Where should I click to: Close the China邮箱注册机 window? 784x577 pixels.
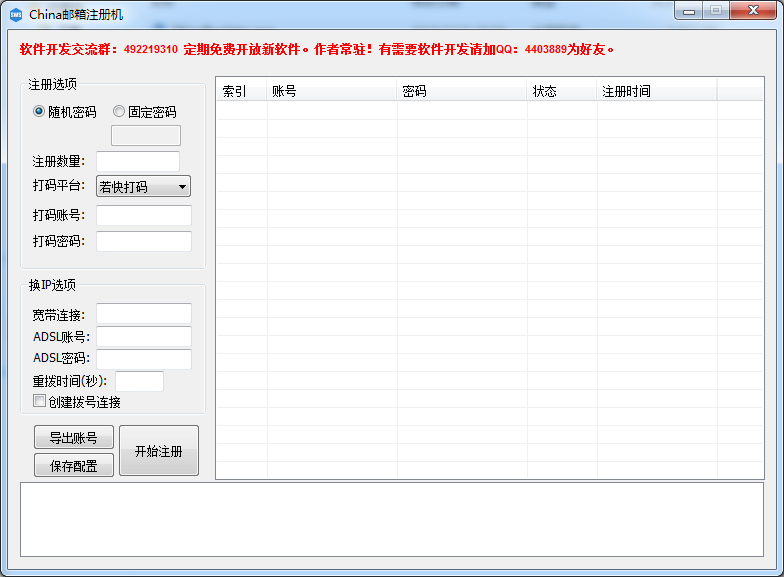(x=753, y=10)
